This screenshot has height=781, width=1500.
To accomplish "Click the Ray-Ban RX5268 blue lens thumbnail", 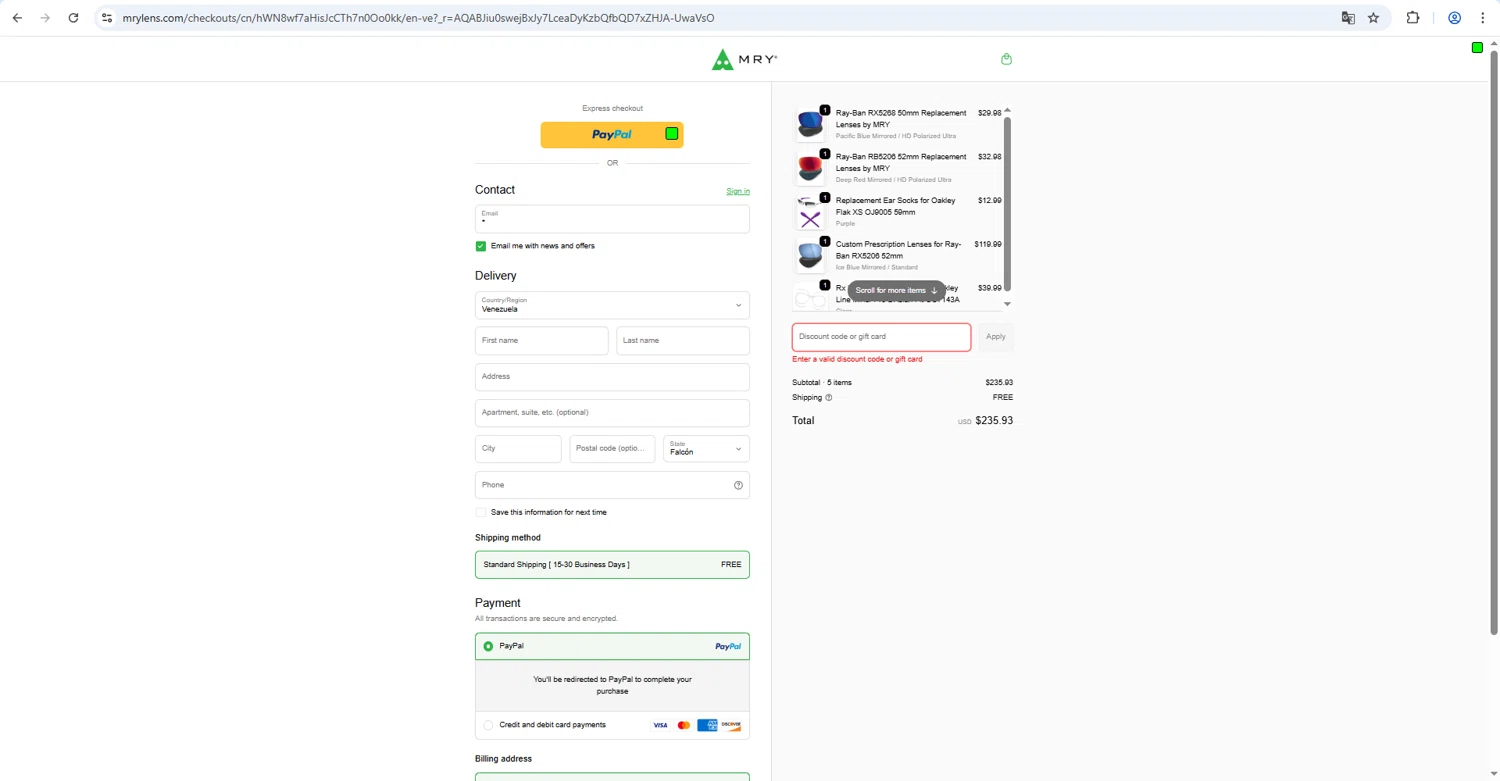I will [x=810, y=124].
